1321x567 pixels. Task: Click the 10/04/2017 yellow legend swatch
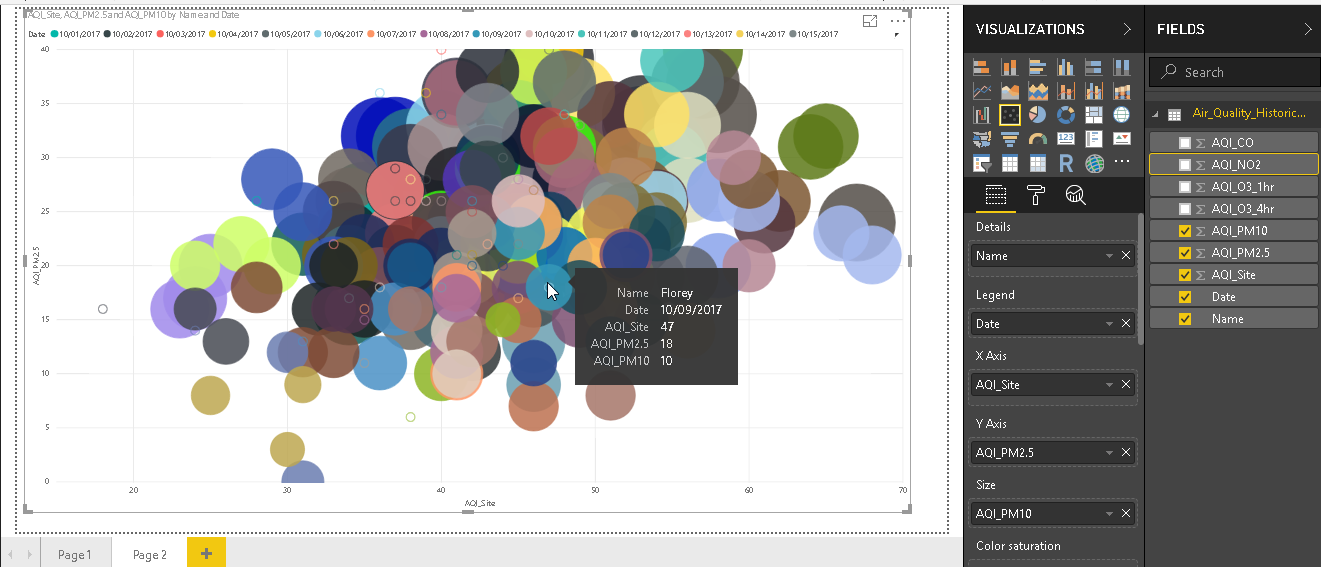pos(213,34)
